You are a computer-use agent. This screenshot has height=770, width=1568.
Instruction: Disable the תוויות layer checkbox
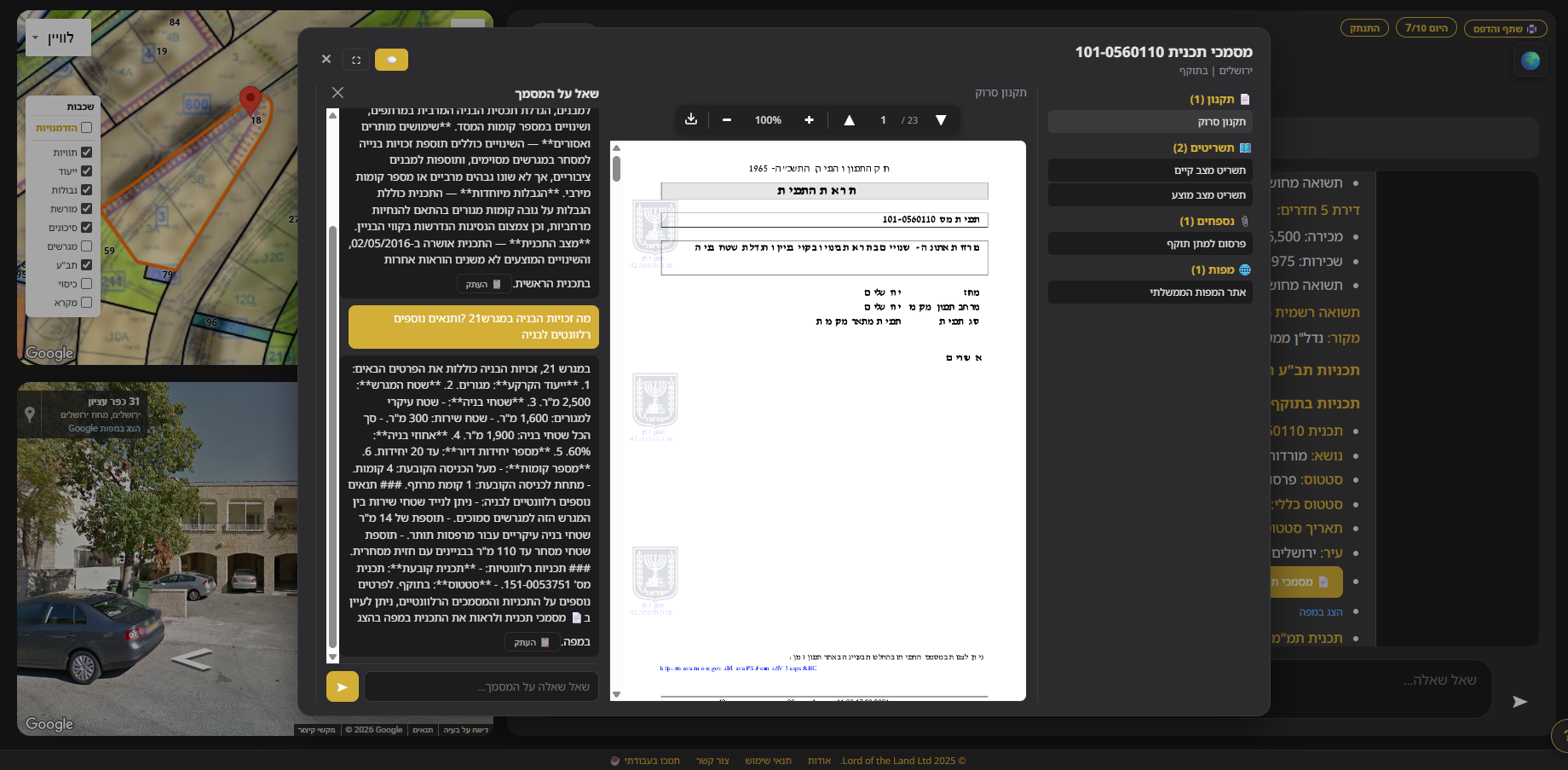coord(86,151)
